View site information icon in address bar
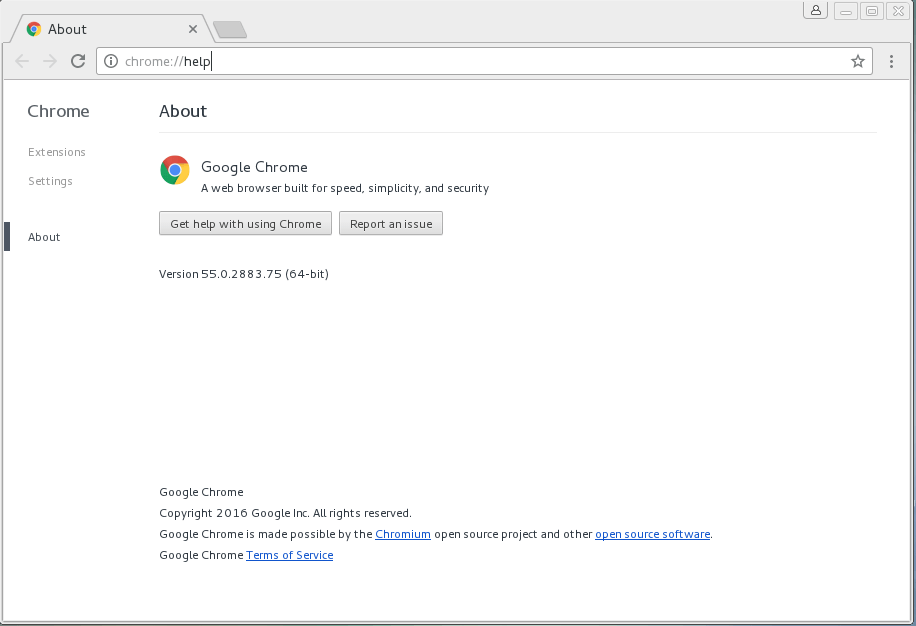Viewport: 916px width, 626px height. point(111,61)
